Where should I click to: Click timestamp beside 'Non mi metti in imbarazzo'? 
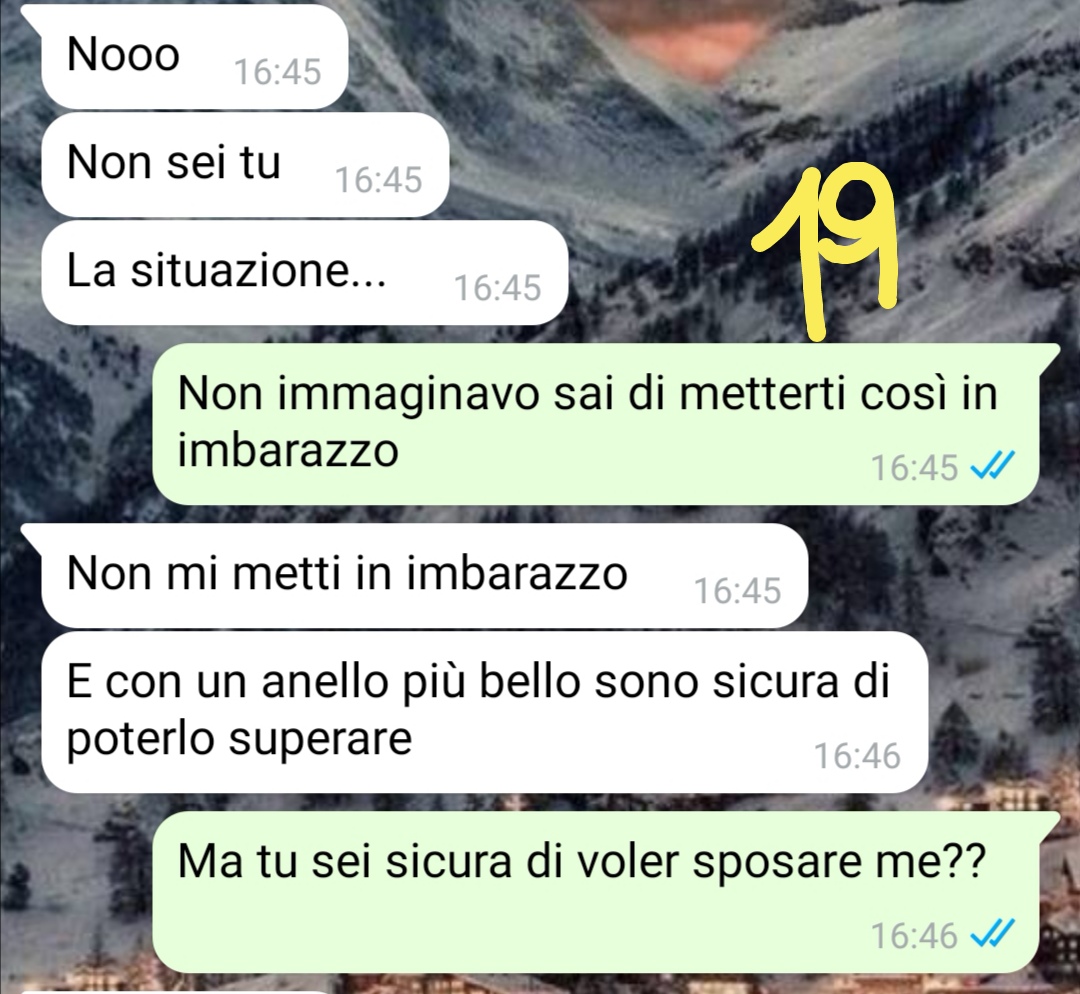click(x=737, y=591)
